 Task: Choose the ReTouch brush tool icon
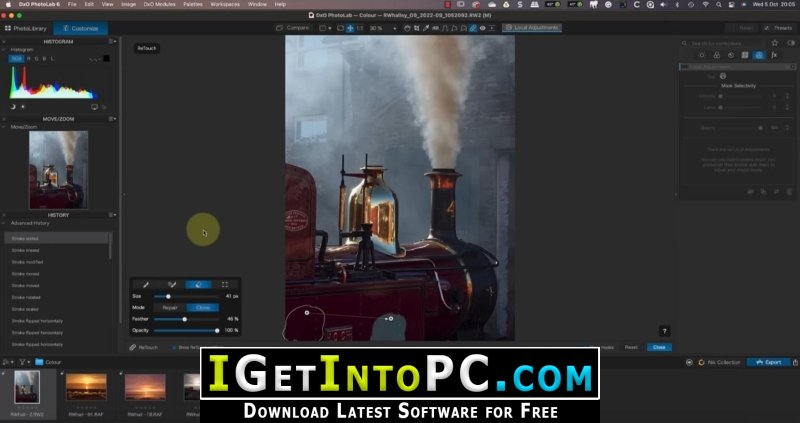[x=146, y=284]
